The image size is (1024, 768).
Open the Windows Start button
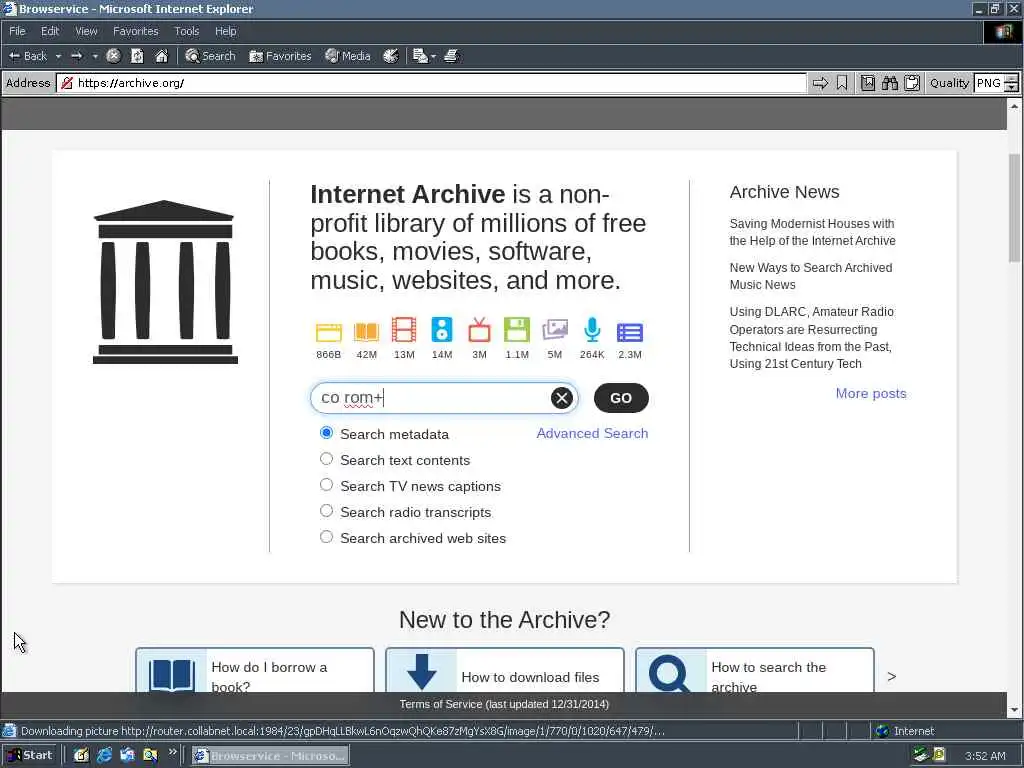(x=31, y=756)
